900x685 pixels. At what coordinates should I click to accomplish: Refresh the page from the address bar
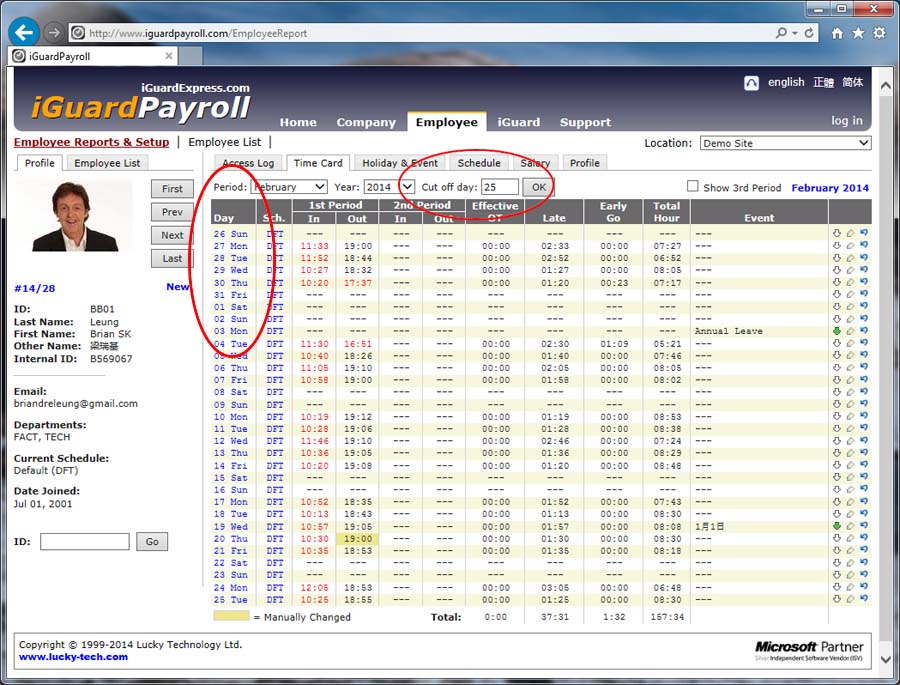pyautogui.click(x=809, y=33)
